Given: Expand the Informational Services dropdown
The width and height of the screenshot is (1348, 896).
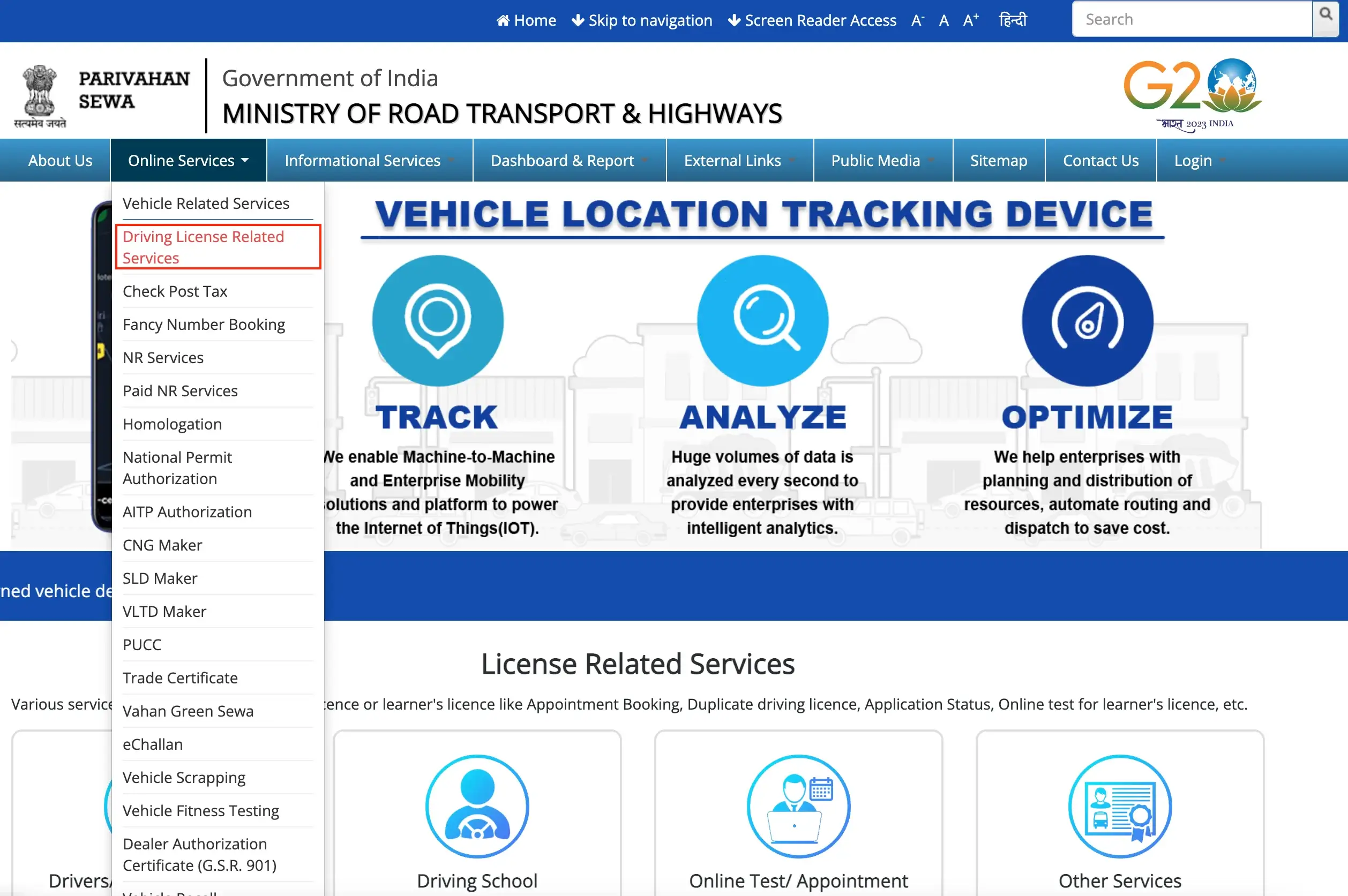Looking at the screenshot, I should [x=369, y=160].
